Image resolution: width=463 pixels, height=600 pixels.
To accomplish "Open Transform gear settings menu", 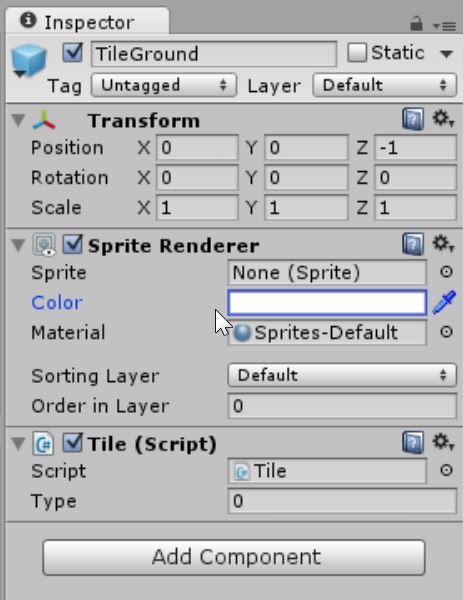I will [x=443, y=118].
